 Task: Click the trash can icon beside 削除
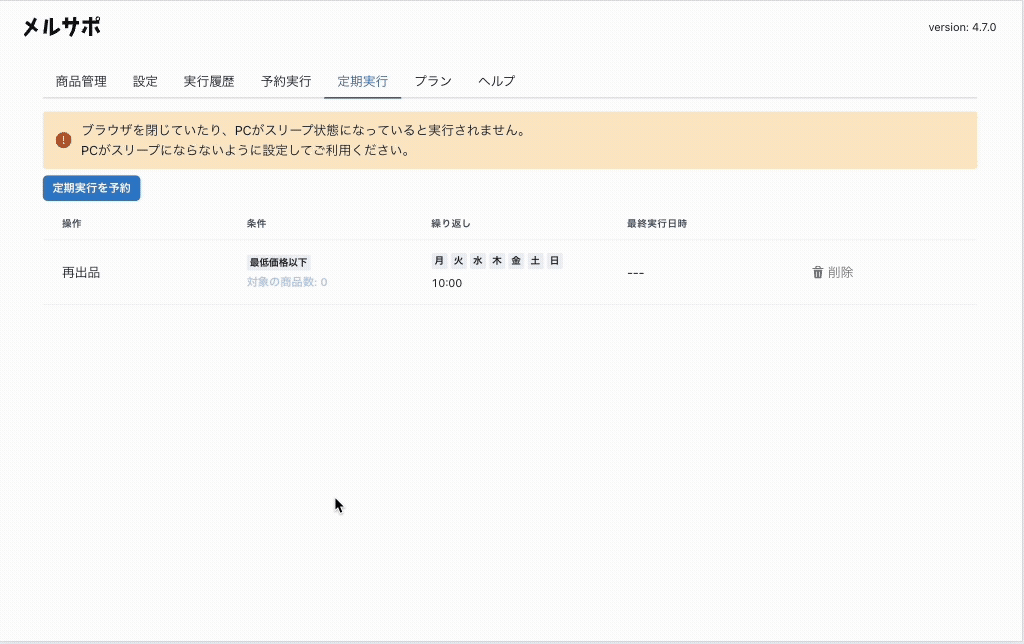[x=817, y=272]
